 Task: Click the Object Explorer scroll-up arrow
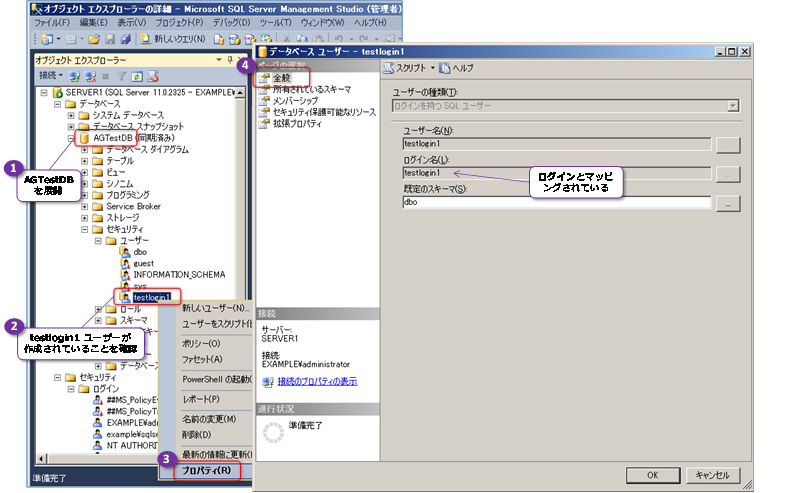click(240, 92)
